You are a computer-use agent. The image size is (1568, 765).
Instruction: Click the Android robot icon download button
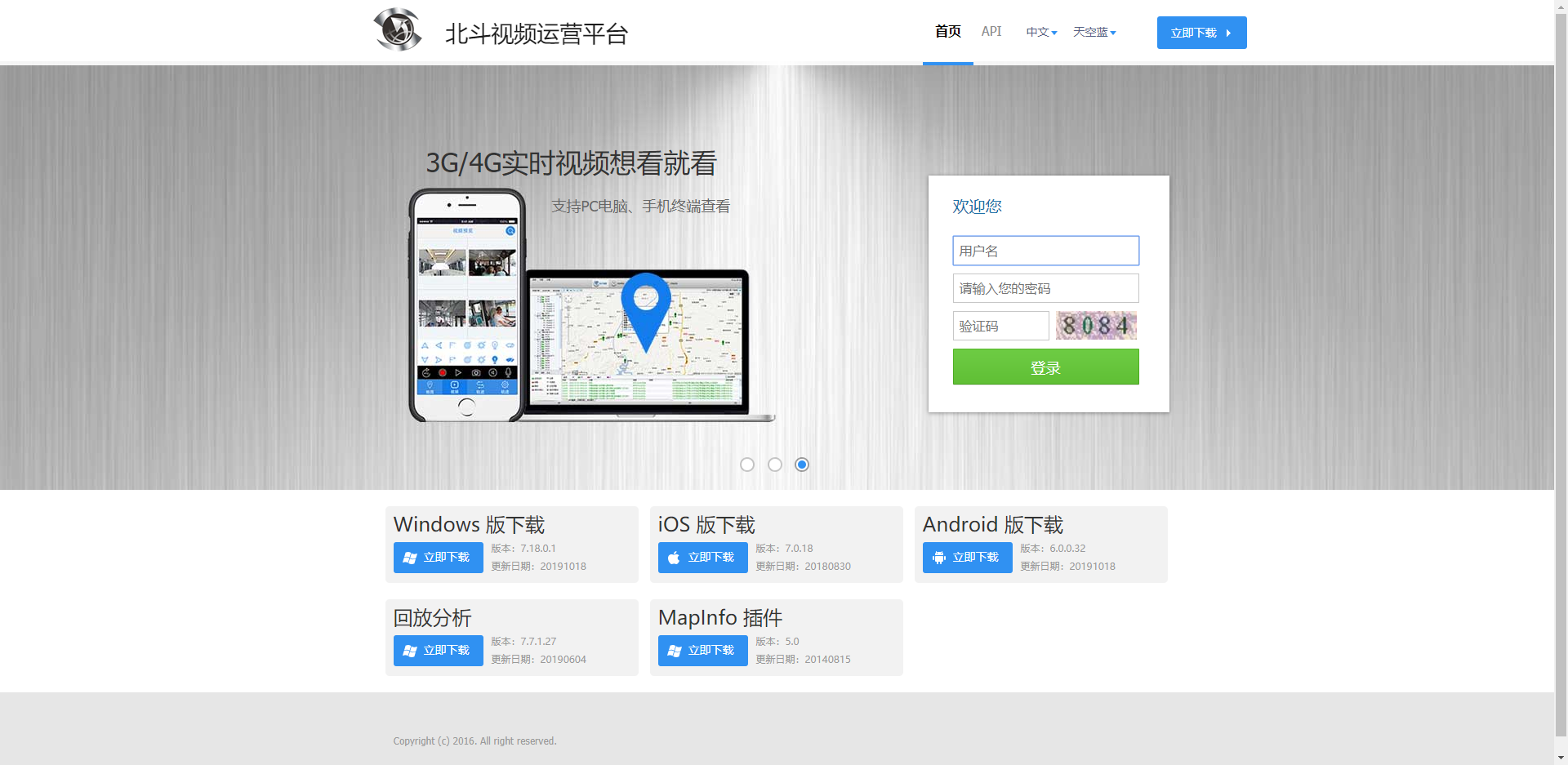939,558
